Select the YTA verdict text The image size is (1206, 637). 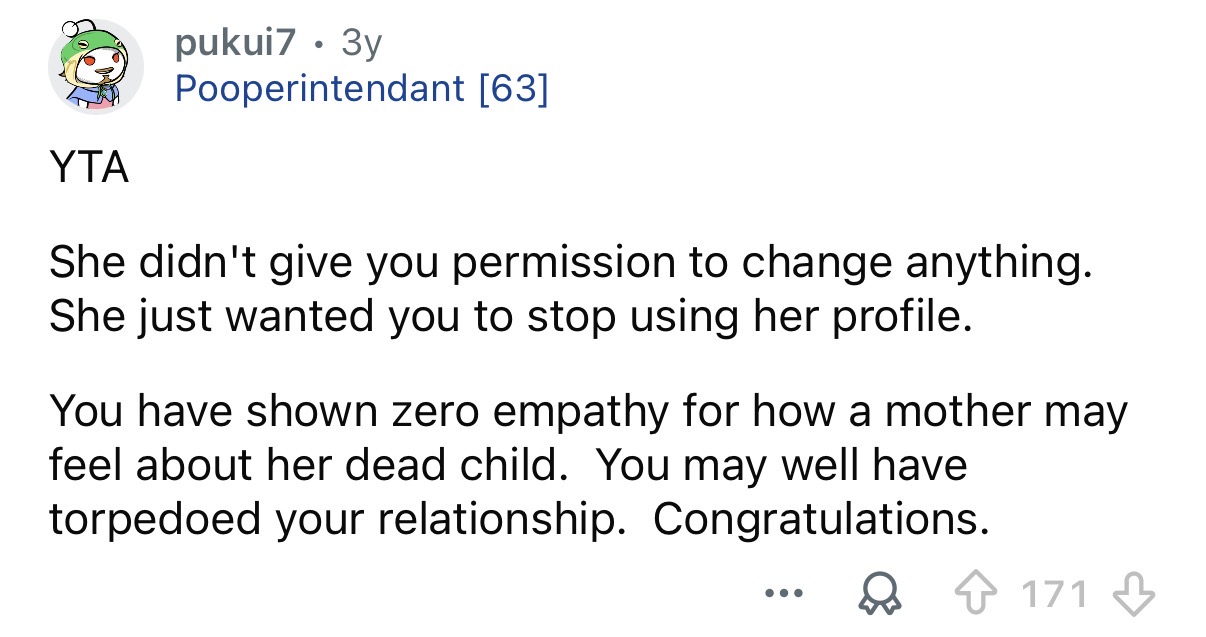86,168
